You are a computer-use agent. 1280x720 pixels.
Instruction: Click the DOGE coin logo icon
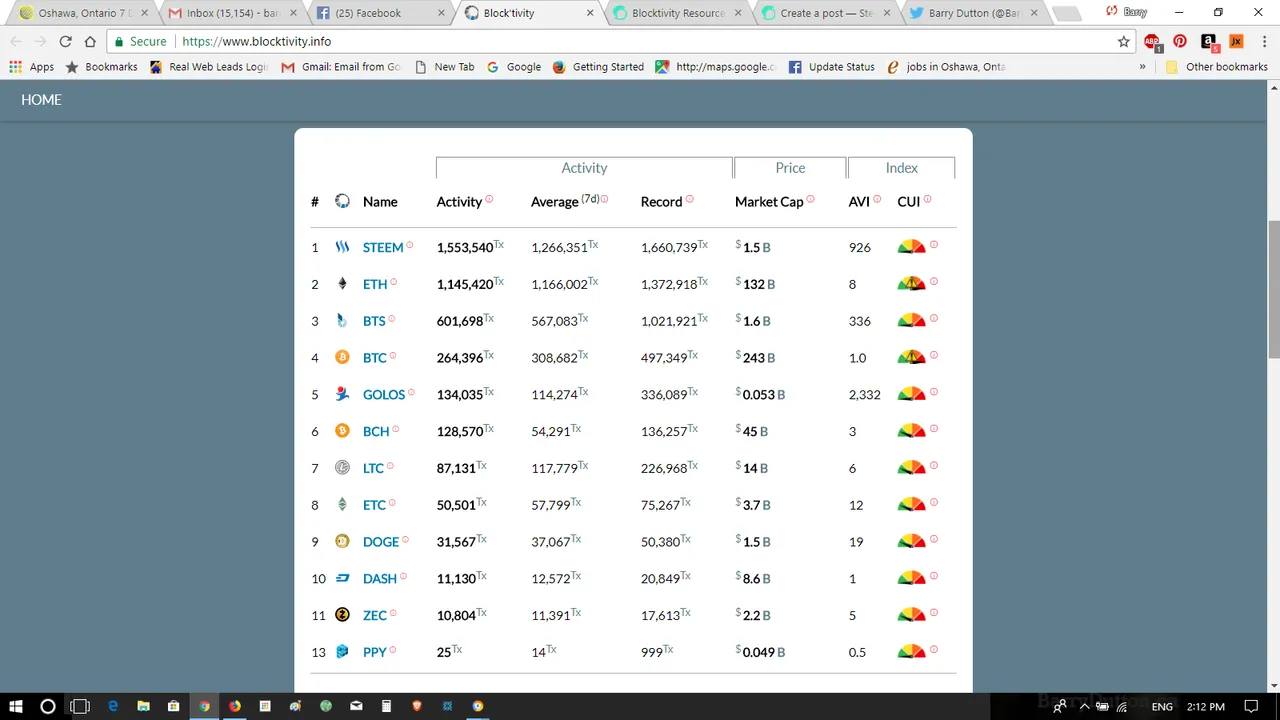pos(342,541)
